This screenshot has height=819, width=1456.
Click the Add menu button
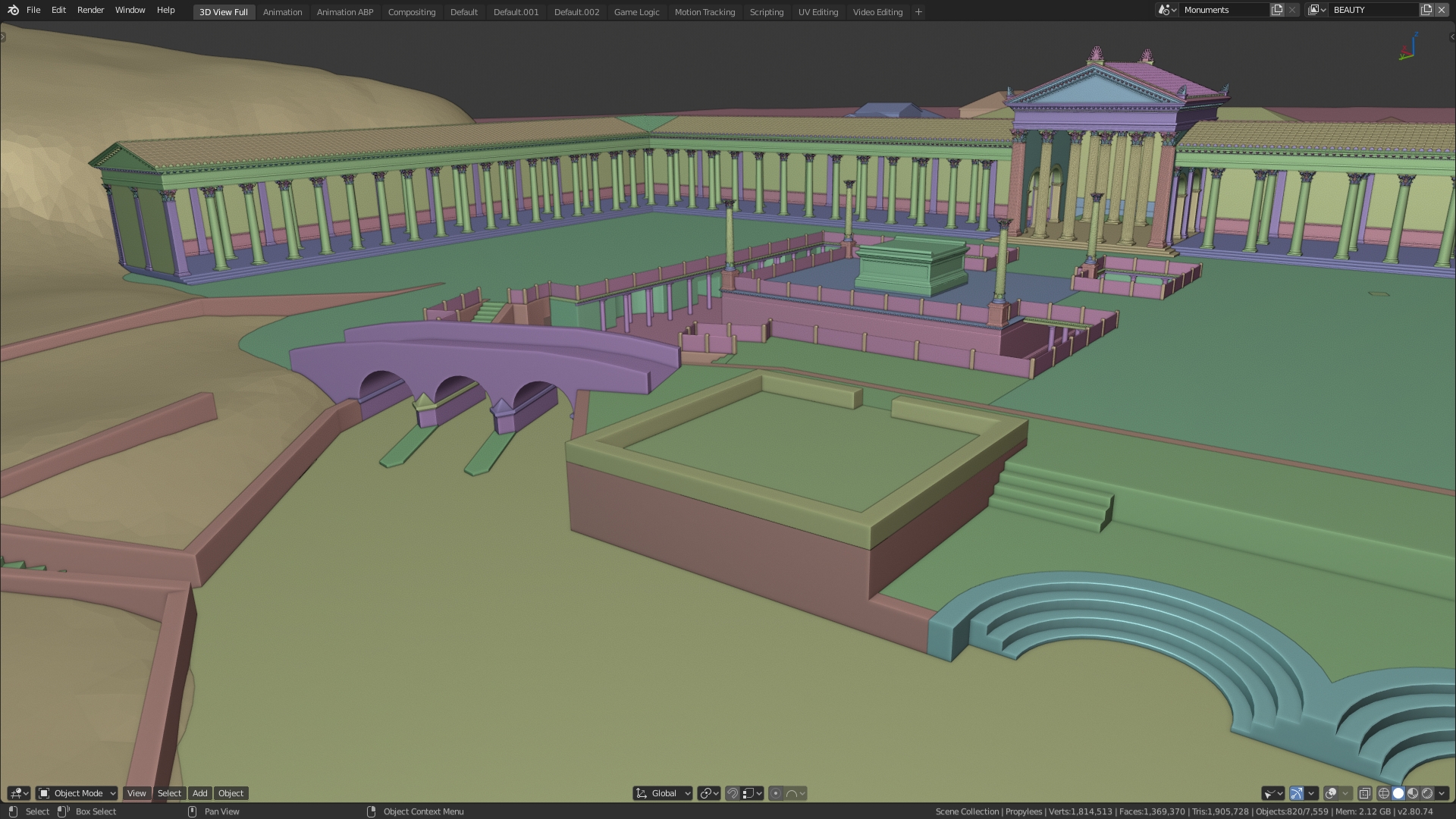199,793
